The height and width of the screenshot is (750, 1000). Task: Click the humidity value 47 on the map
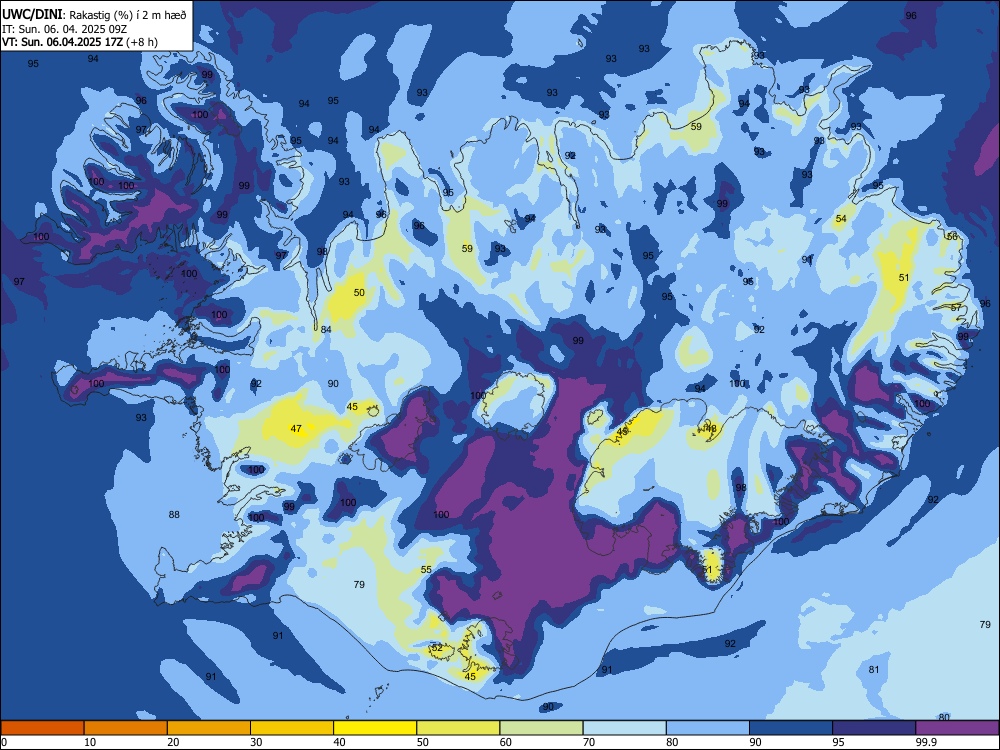tap(296, 429)
